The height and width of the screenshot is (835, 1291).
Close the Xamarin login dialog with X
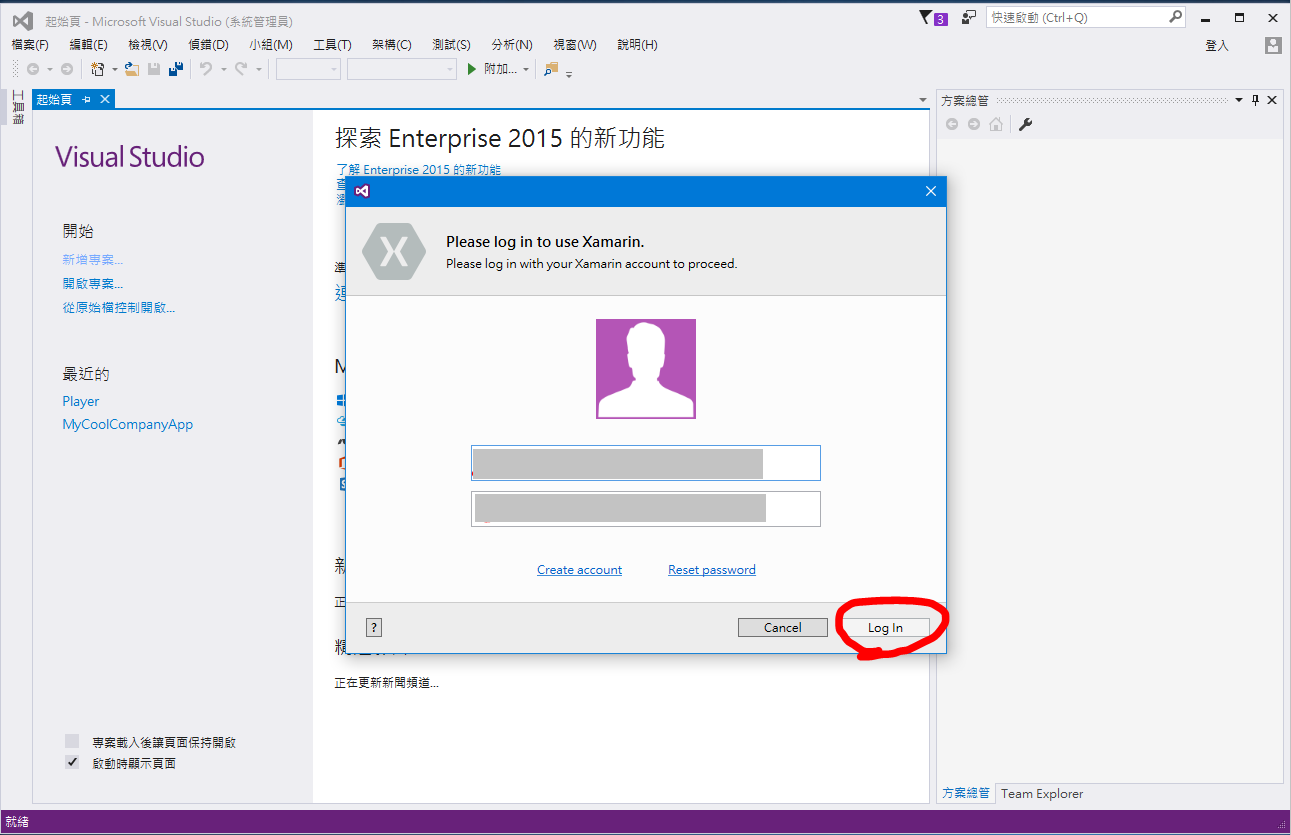931,191
